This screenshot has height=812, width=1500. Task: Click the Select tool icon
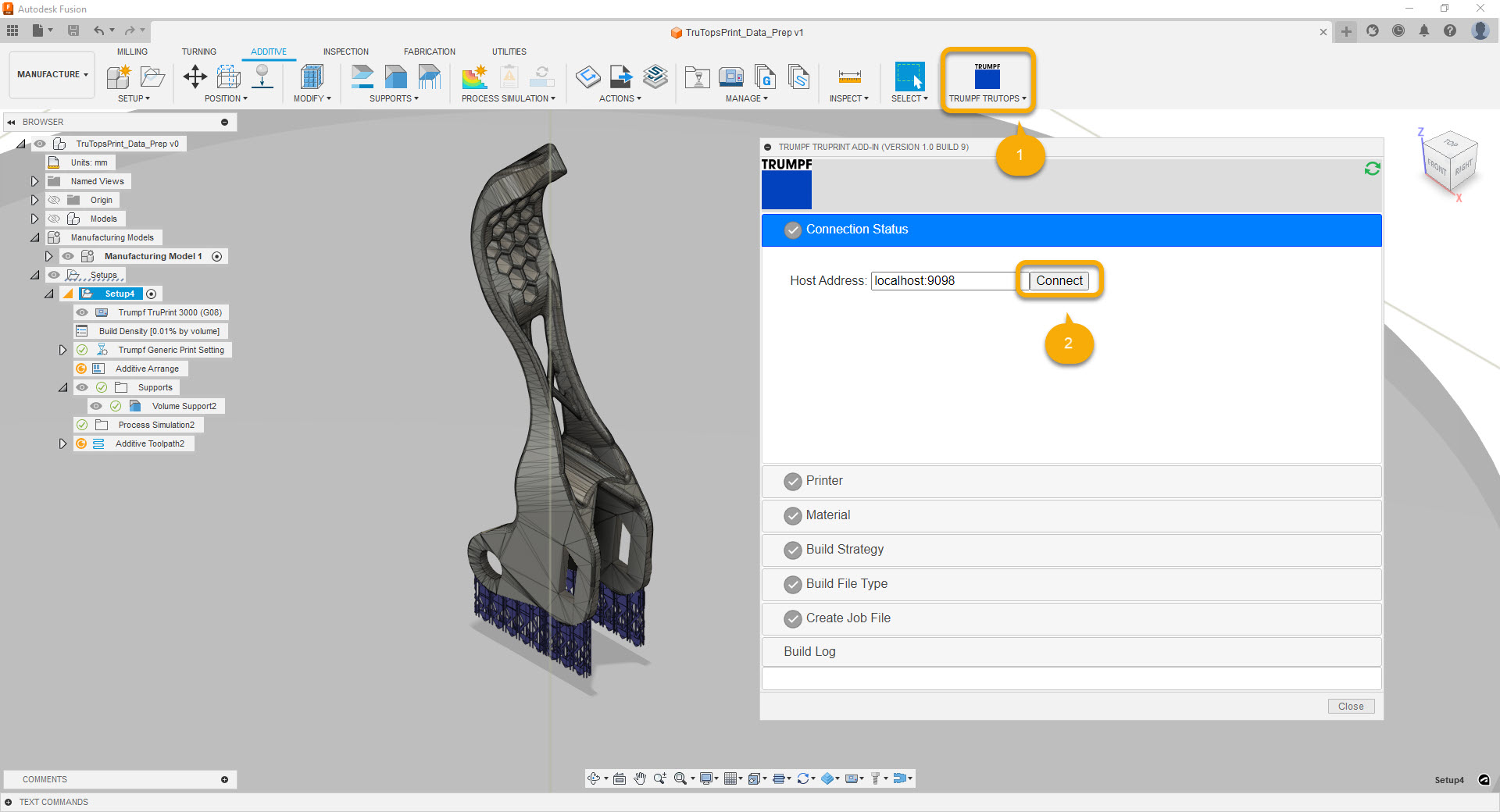click(x=909, y=77)
